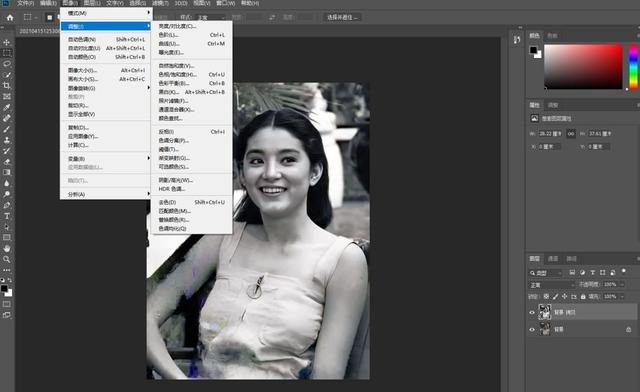Choose 去色(D) Desaturate from submenu

pyautogui.click(x=192, y=202)
